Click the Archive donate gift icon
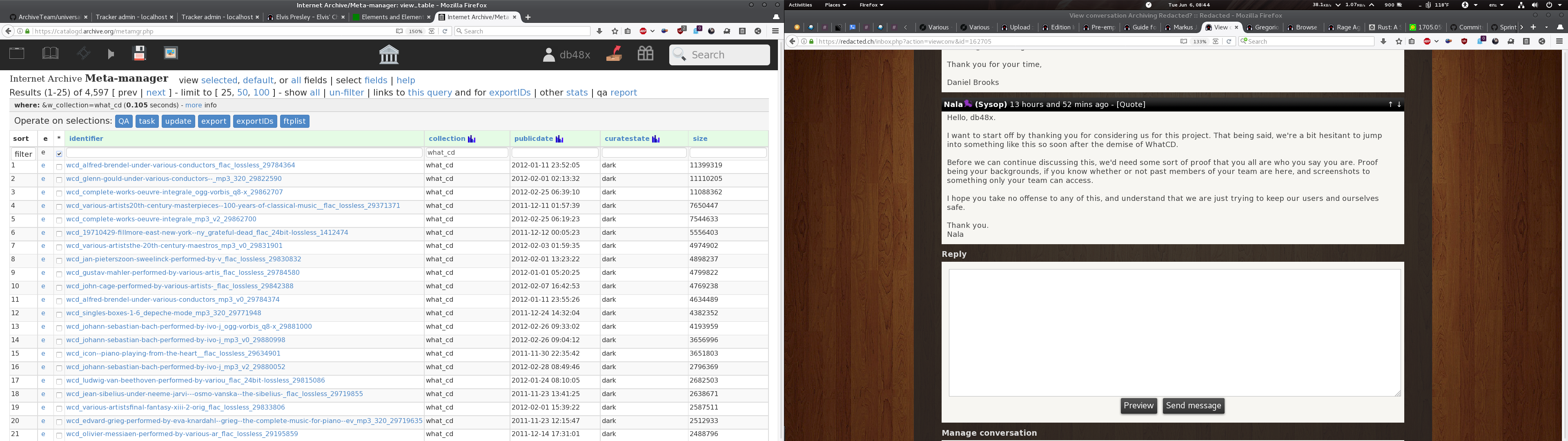This screenshot has height=441, width=1568. [645, 53]
